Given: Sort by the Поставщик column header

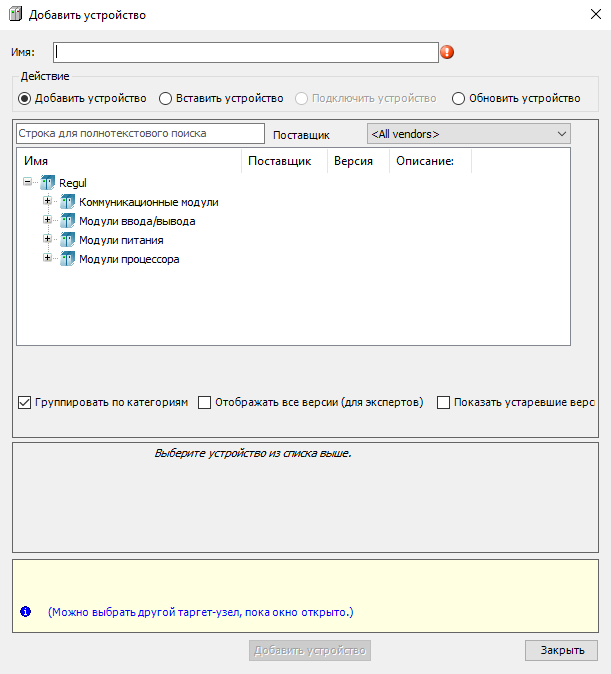Looking at the screenshot, I should point(279,161).
